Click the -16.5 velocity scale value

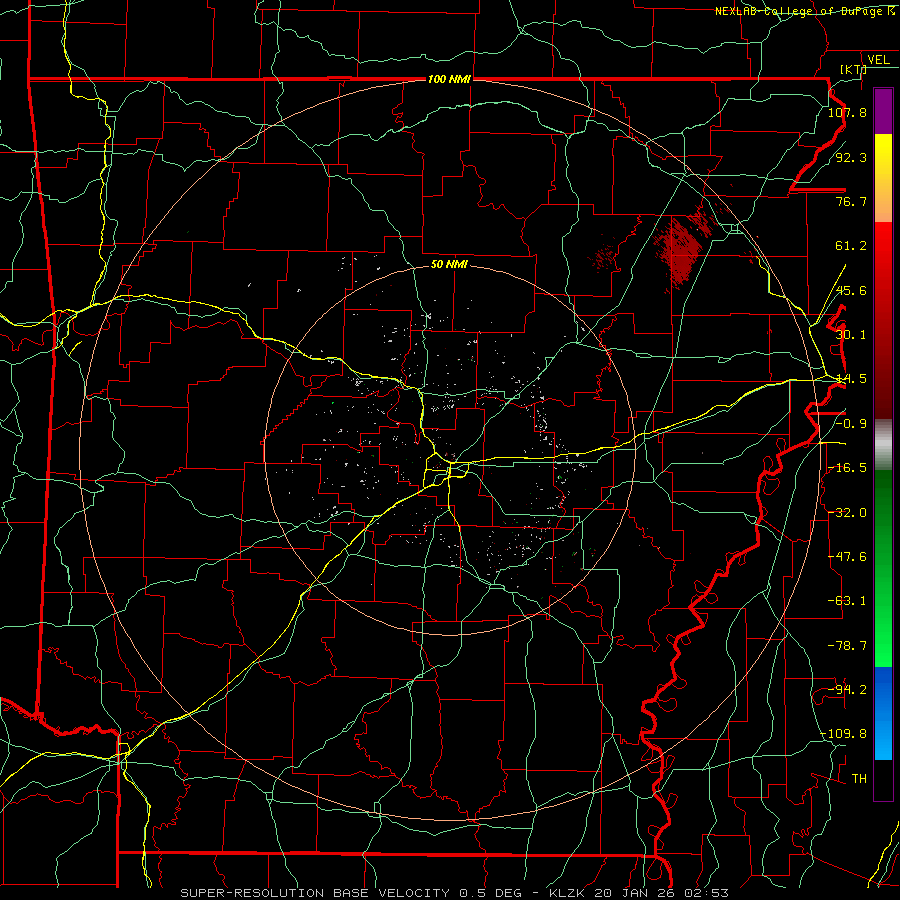847,468
